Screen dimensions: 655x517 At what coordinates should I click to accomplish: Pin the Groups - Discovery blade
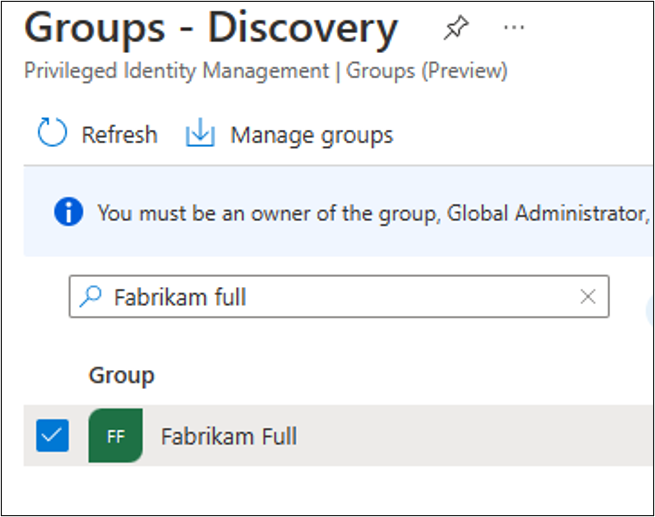point(456,29)
